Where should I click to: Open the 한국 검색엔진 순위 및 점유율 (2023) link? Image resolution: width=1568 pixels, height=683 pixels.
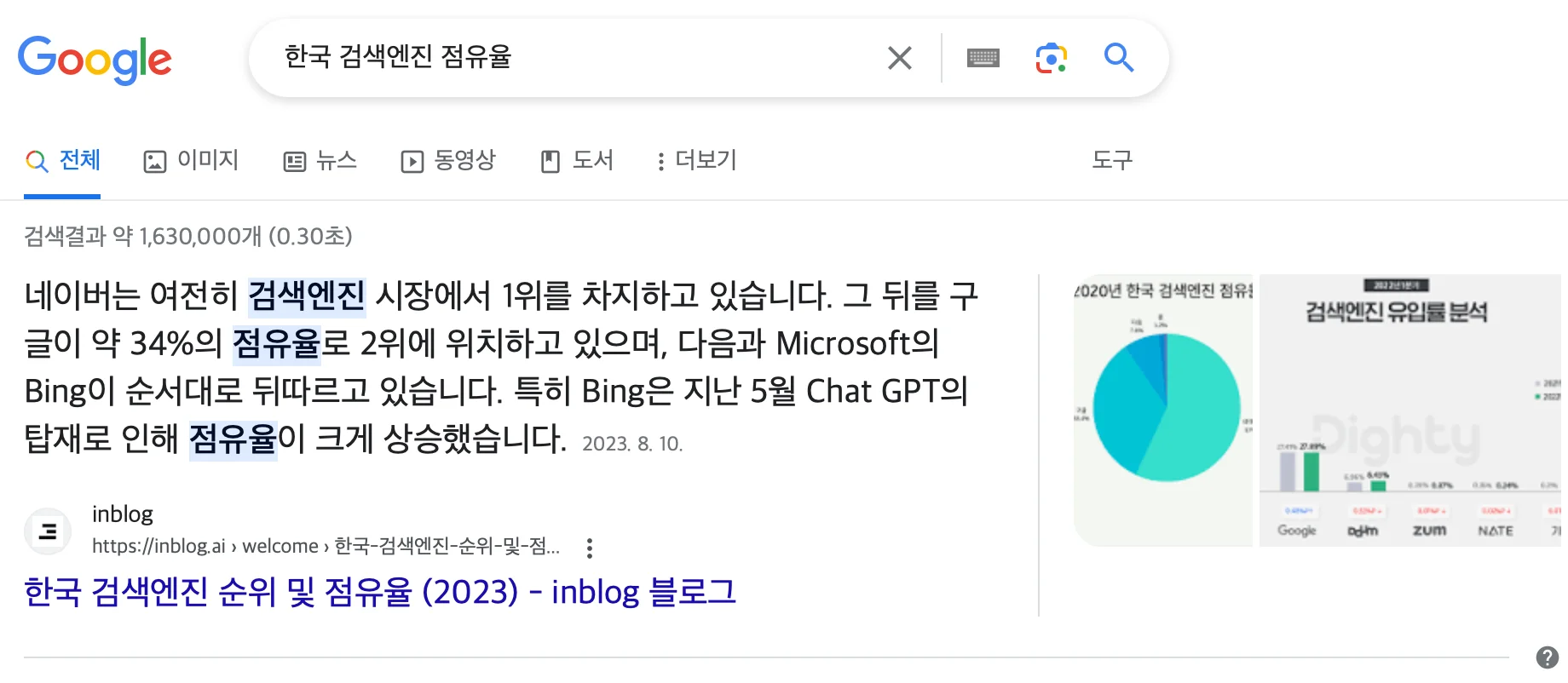(x=380, y=592)
